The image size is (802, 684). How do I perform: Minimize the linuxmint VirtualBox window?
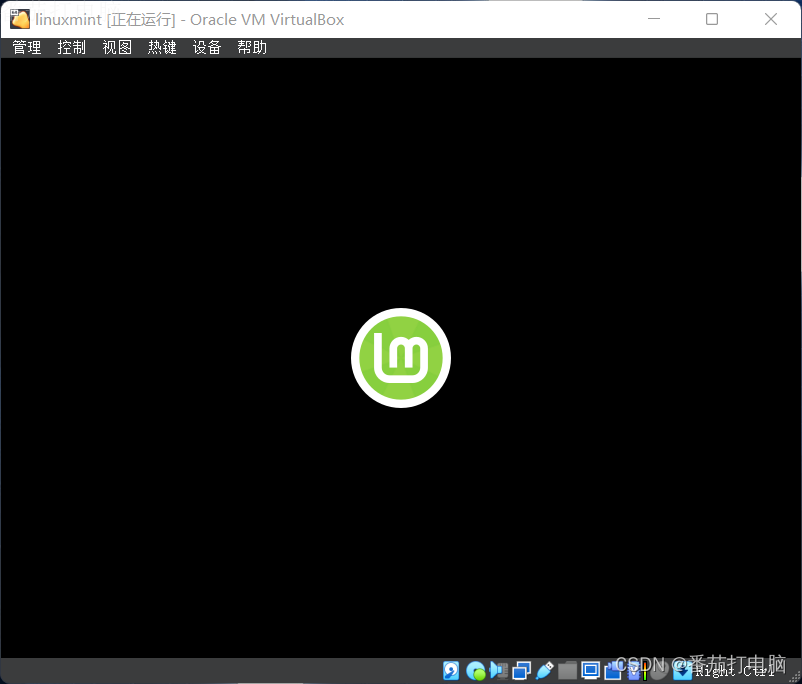click(654, 19)
